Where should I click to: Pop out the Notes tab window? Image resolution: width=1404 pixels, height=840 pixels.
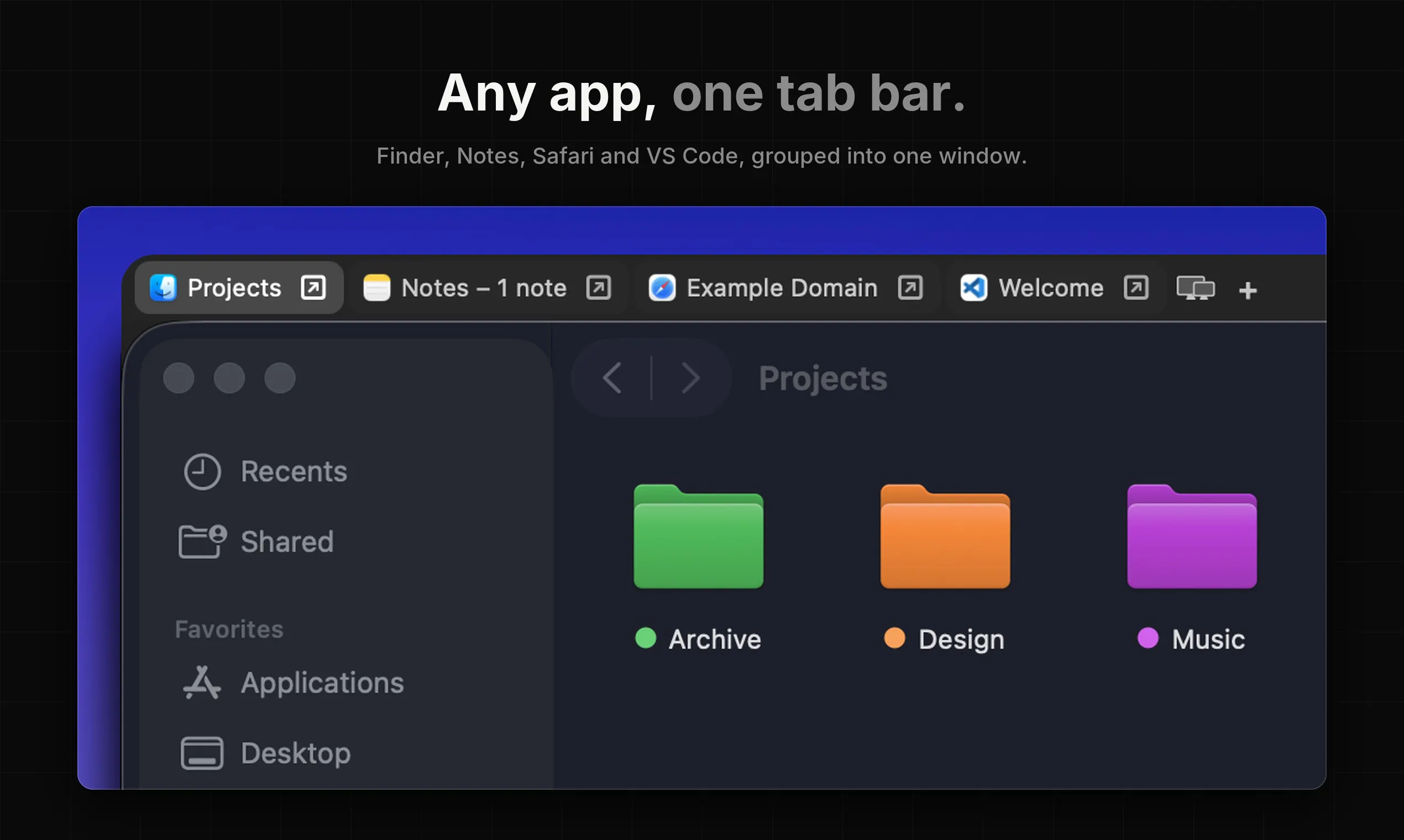pyautogui.click(x=599, y=287)
